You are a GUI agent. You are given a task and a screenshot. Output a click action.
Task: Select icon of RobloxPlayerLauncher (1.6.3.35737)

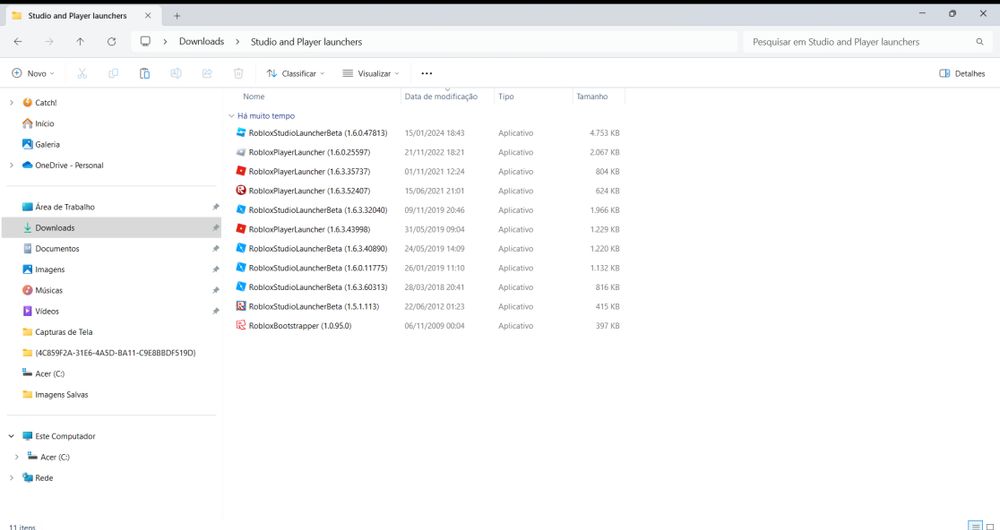click(240, 171)
